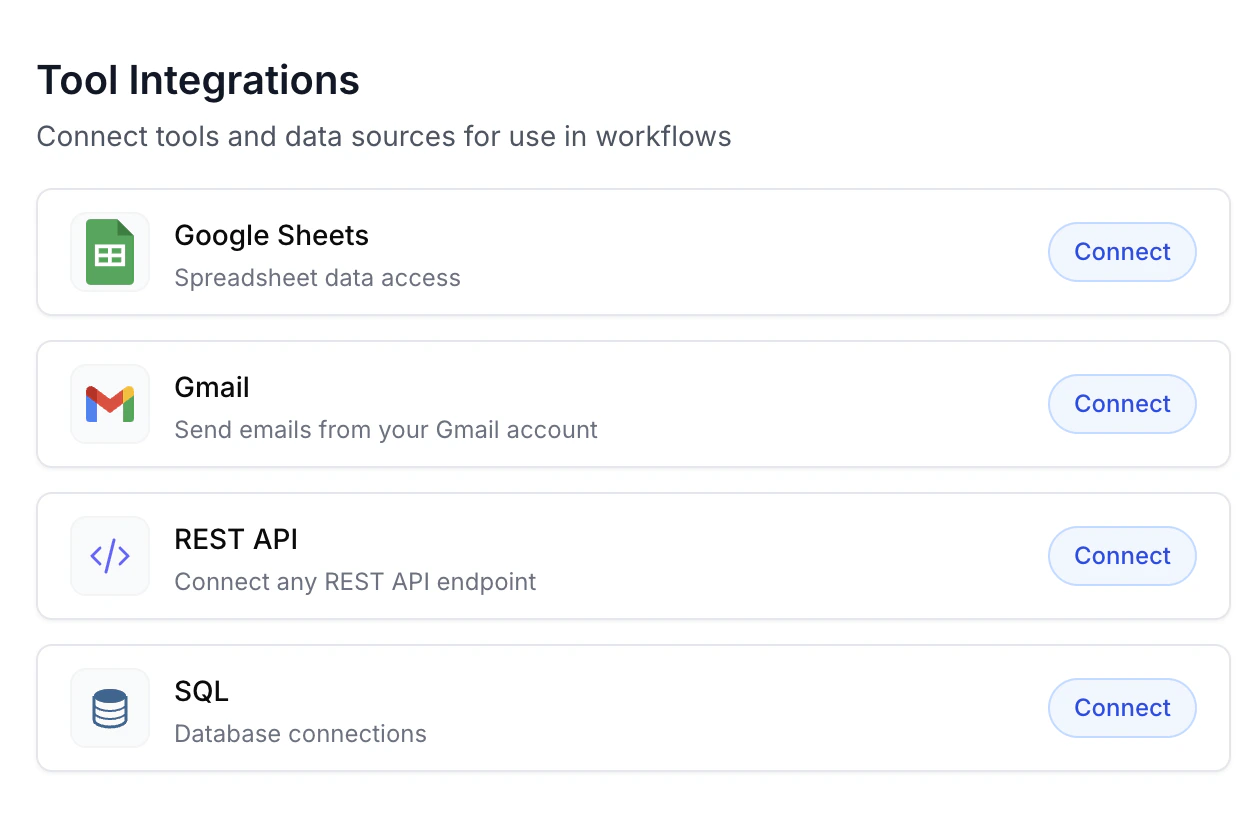Click the Gmail title label
Screen dimensions: 1252x826
click(x=211, y=387)
